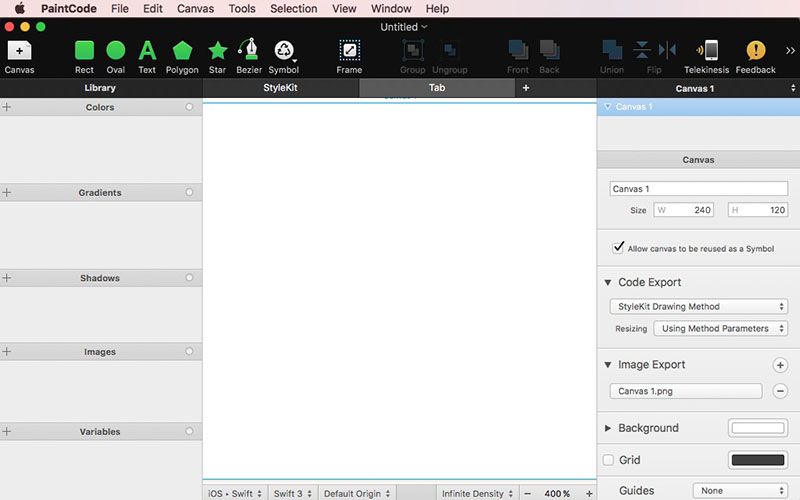Open the iOS Swift platform dropdown
This screenshot has width=800, height=500.
click(235, 493)
